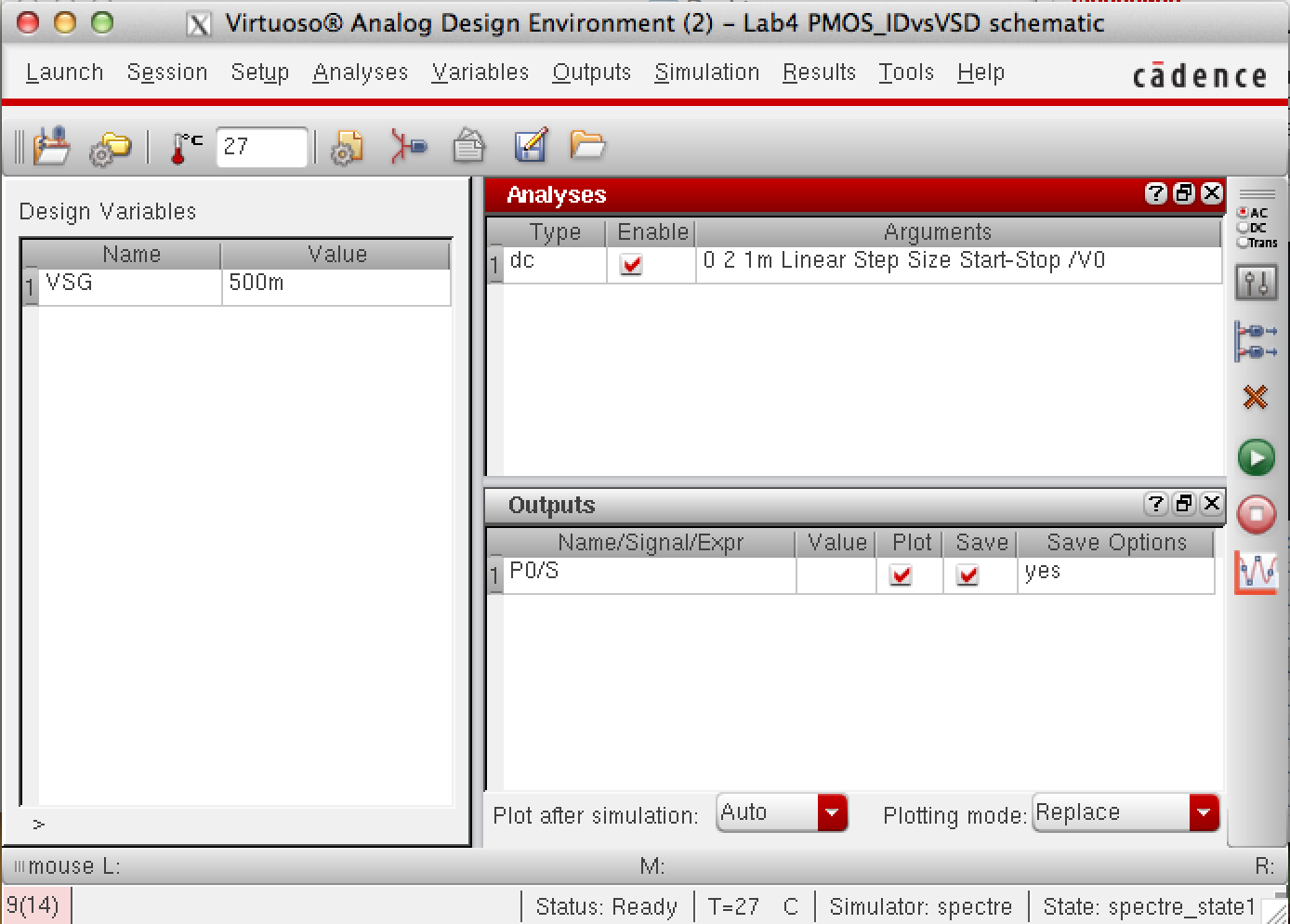Open the Launch menu
This screenshot has width=1290, height=924.
[x=64, y=73]
